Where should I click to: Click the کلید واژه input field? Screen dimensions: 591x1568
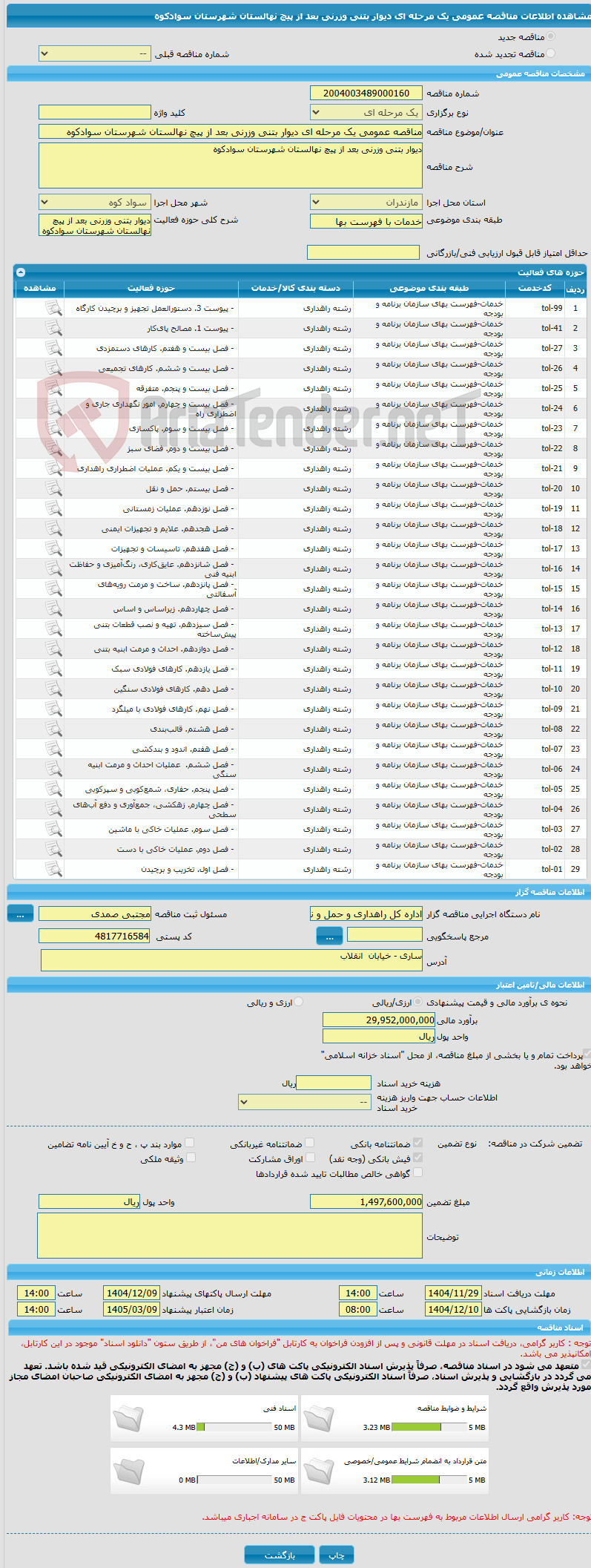click(95, 113)
